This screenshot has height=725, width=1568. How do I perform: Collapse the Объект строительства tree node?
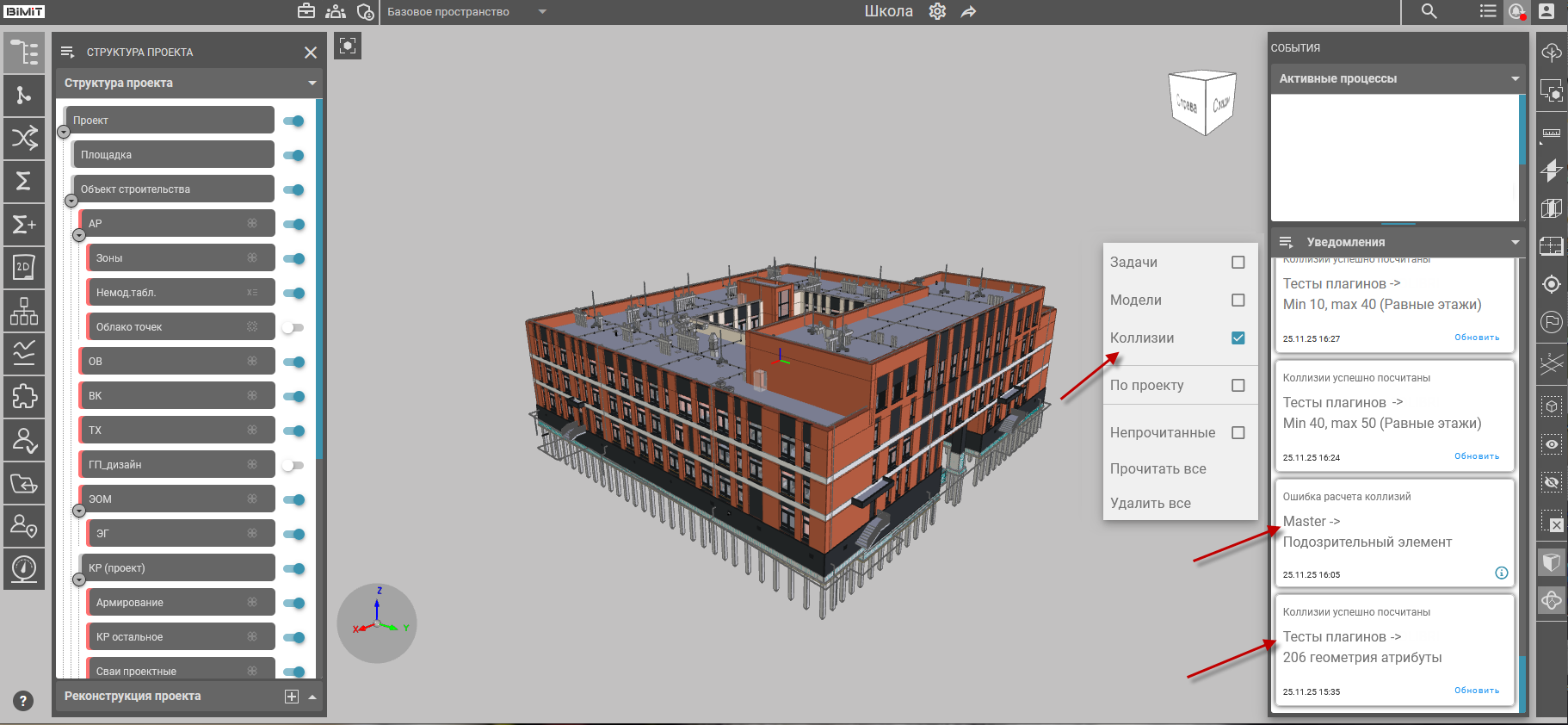click(x=71, y=201)
